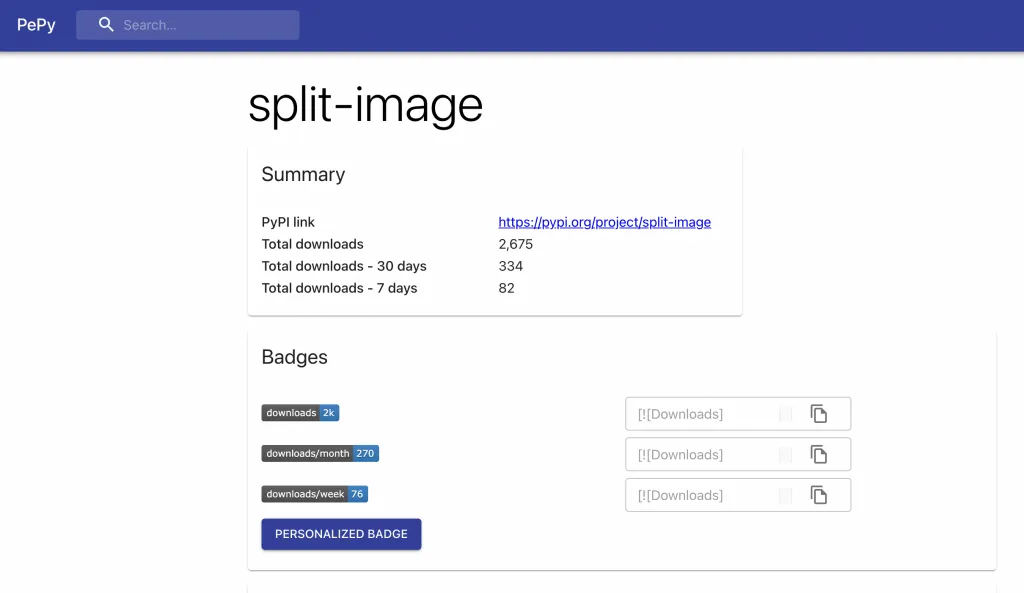Viewport: 1024px width, 593px height.
Task: Click the Summary heading
Action: (x=303, y=174)
